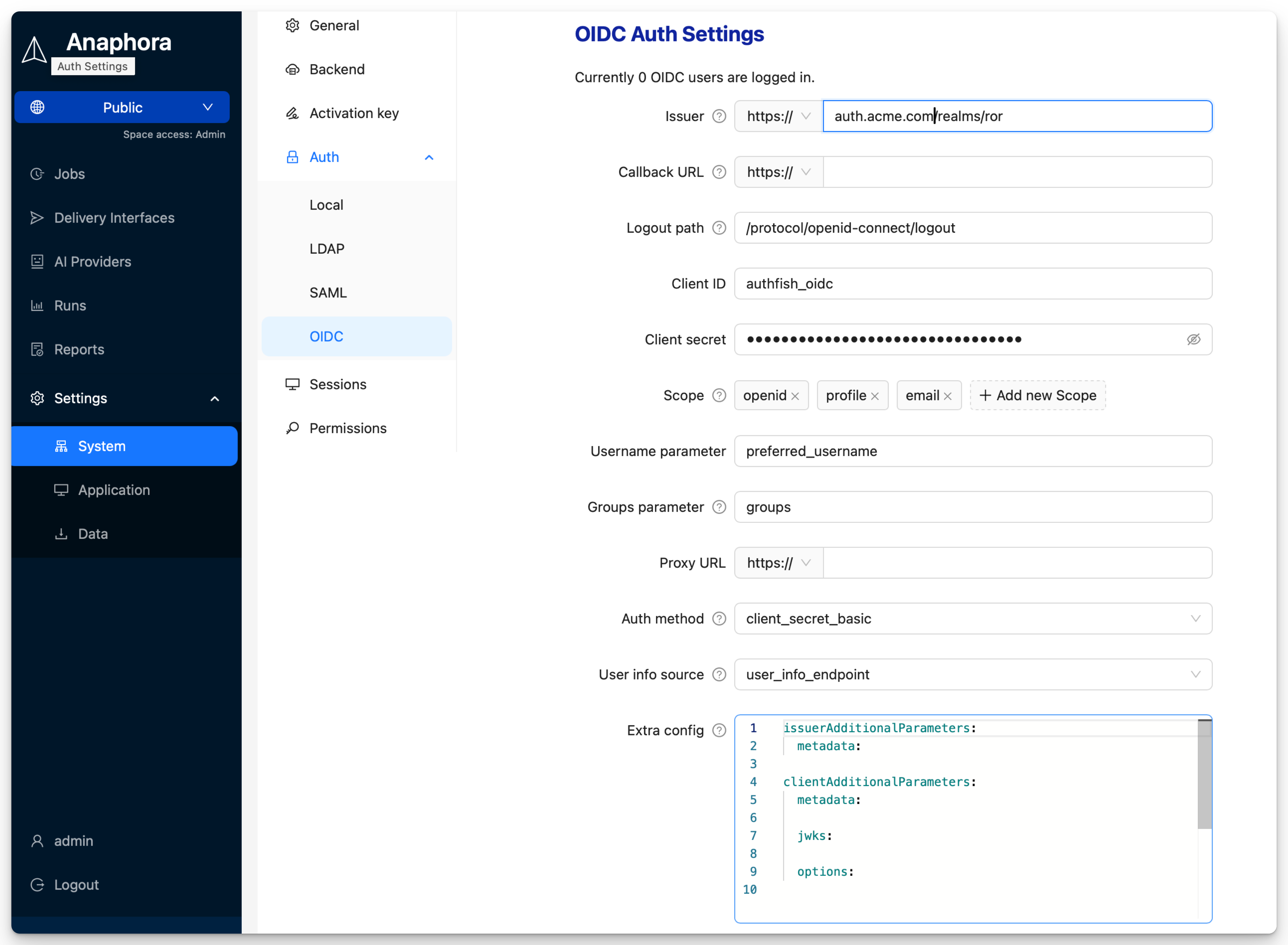Open the Application settings page
Screen dimensions: 1288x945
point(113,490)
